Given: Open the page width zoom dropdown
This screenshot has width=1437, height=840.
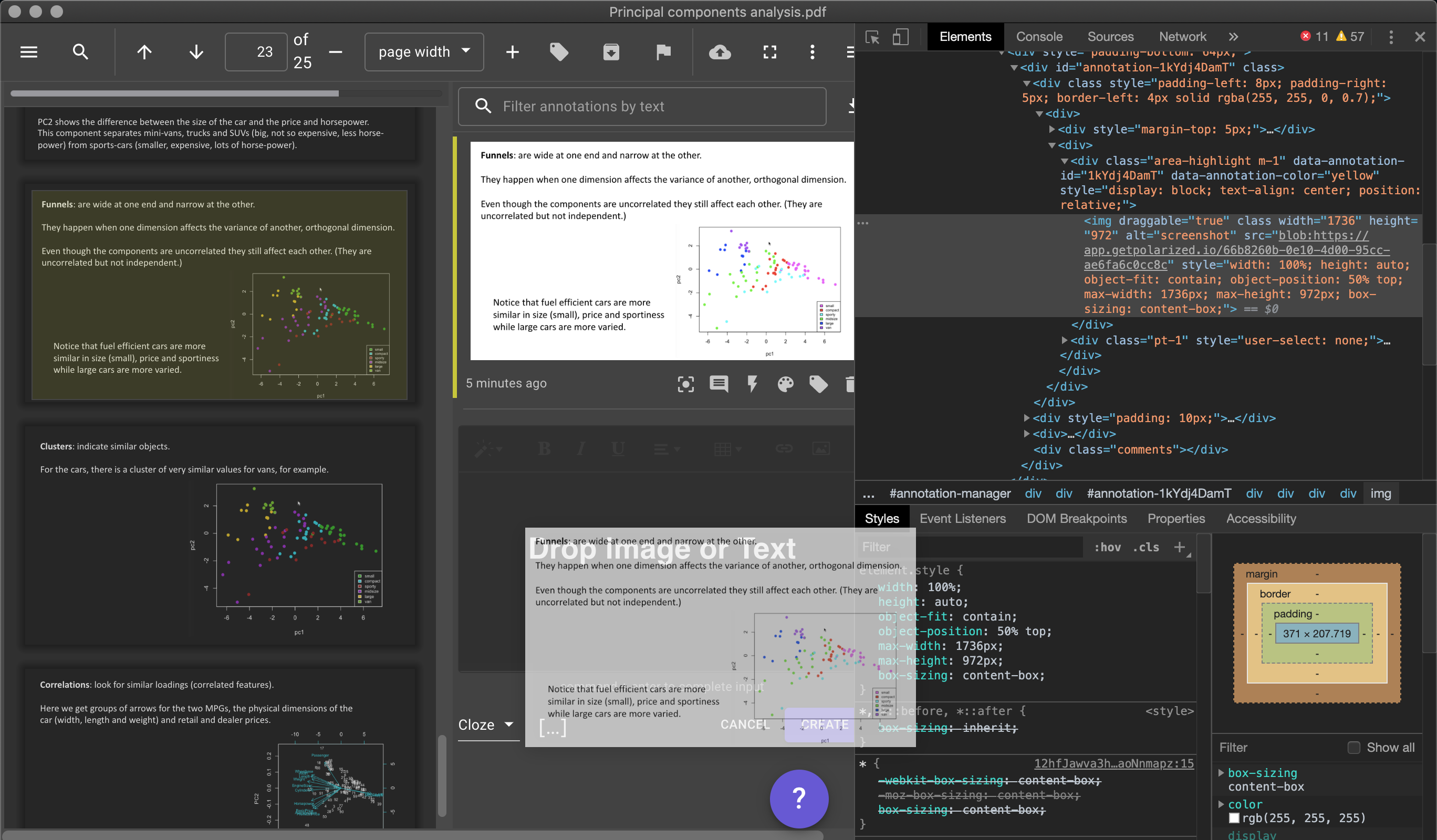Looking at the screenshot, I should coord(424,51).
